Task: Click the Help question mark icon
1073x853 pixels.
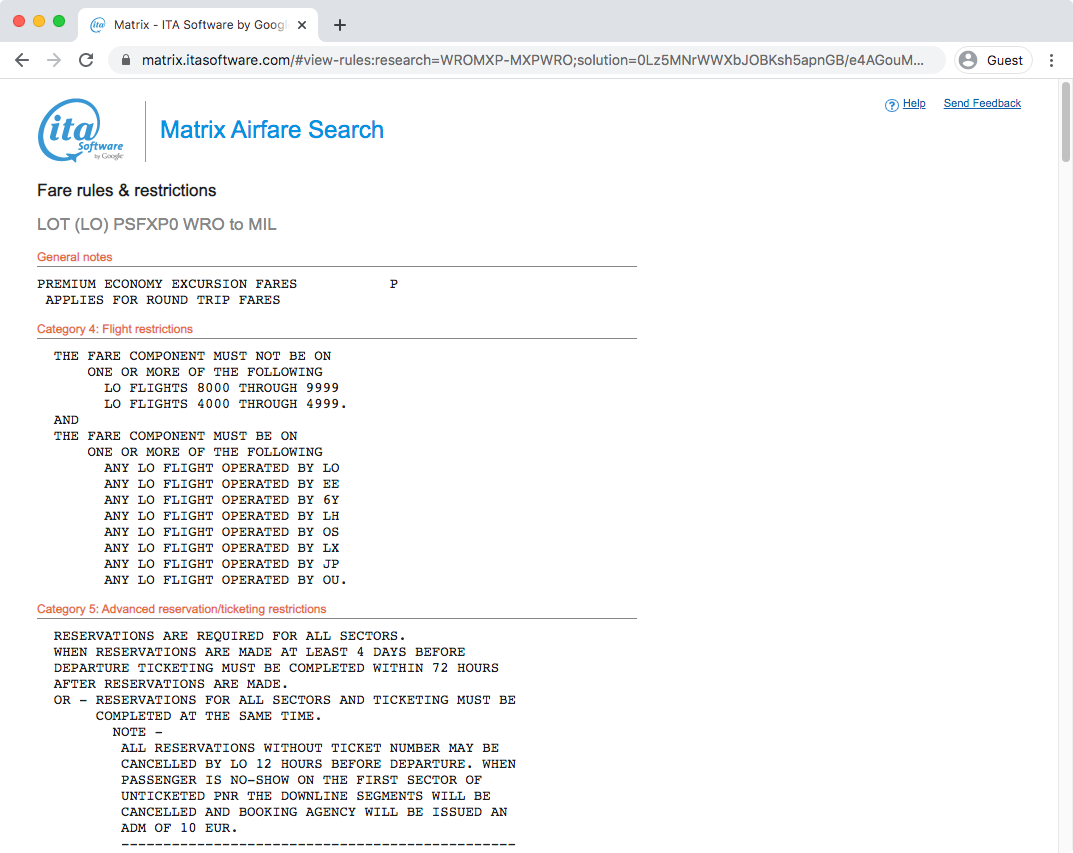Action: click(x=891, y=105)
